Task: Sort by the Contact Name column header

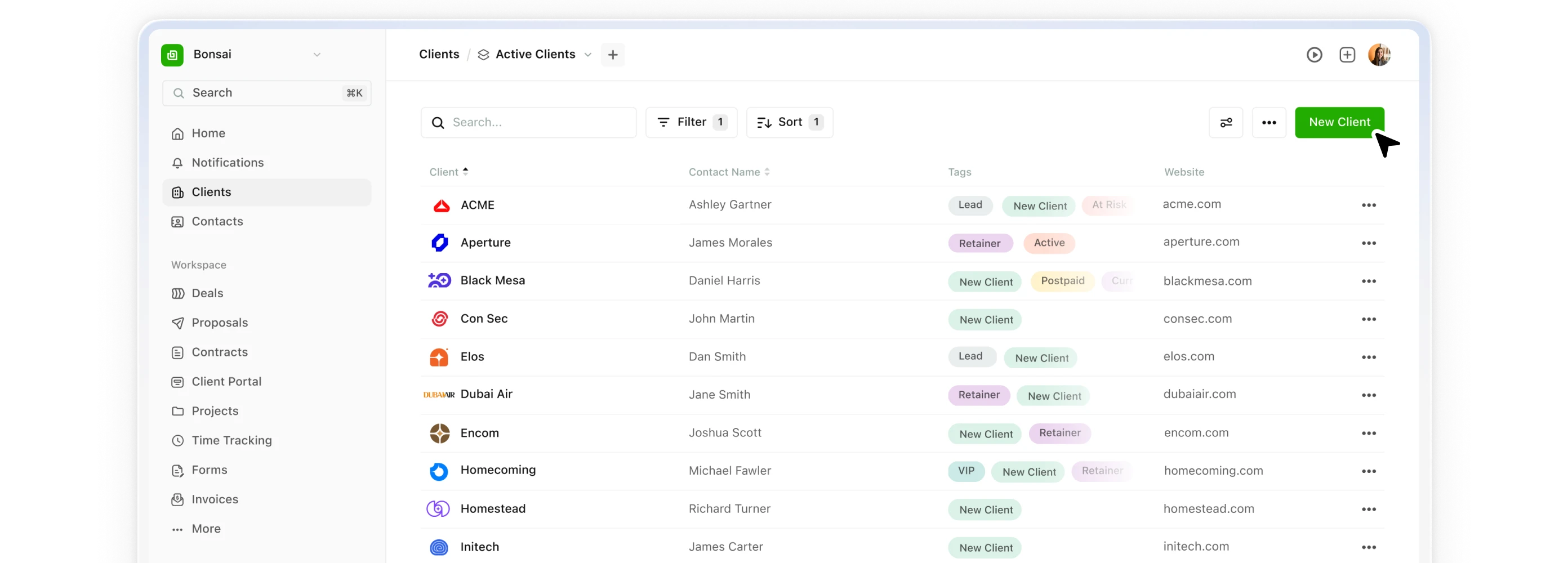Action: coord(729,172)
